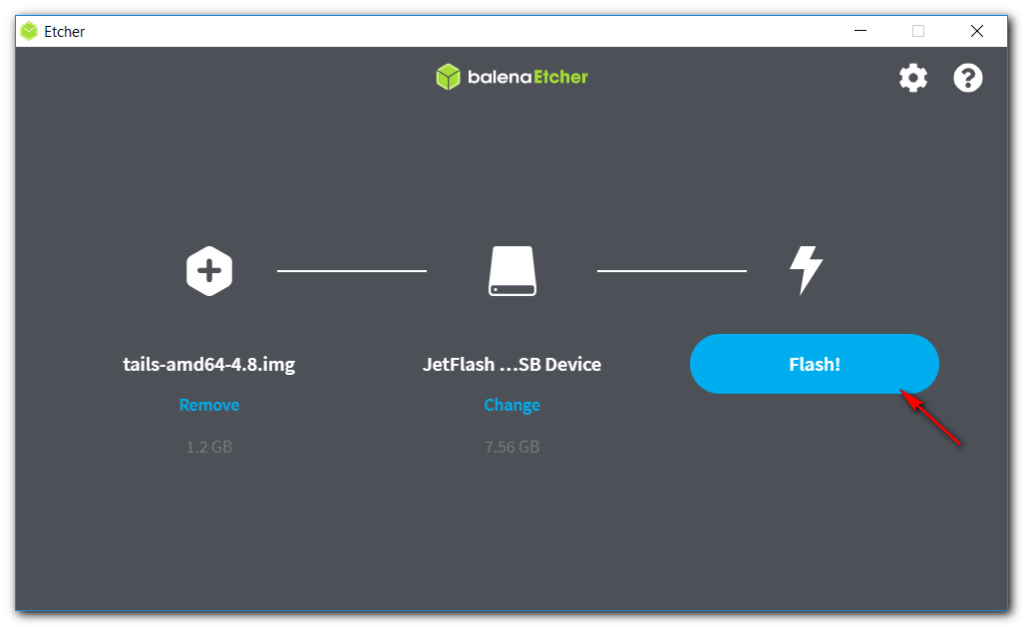Close the Etcher window
This screenshot has width=1024, height=627.
(x=977, y=31)
